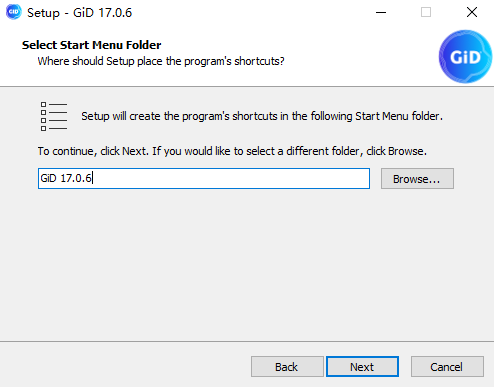Click the disabled maximize button
Viewport: 494px width, 387px height.
click(x=426, y=13)
